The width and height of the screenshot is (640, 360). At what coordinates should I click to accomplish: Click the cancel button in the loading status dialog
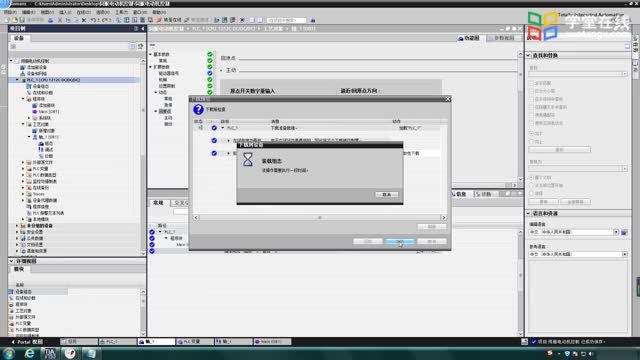click(387, 195)
